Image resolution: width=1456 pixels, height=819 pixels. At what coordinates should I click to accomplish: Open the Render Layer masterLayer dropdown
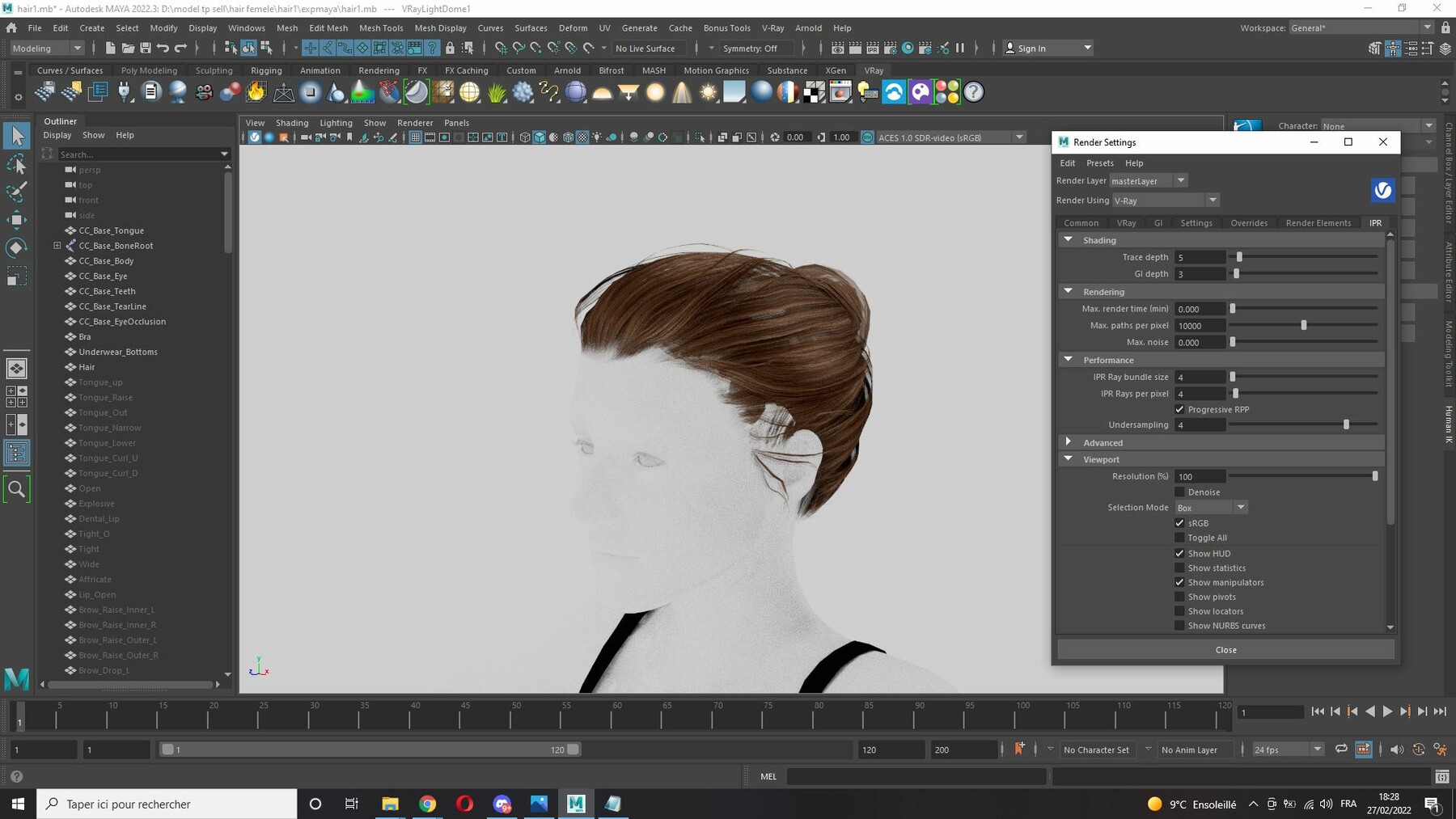tap(1148, 181)
